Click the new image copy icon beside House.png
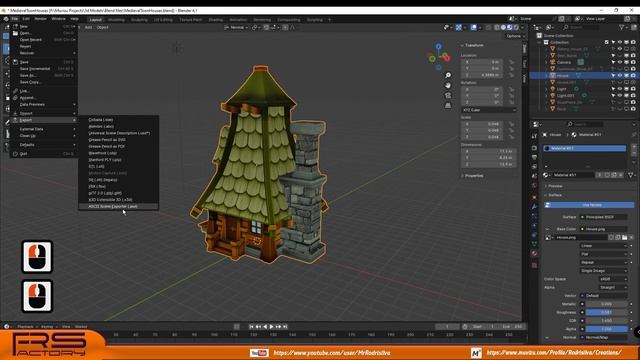 (x=618, y=238)
